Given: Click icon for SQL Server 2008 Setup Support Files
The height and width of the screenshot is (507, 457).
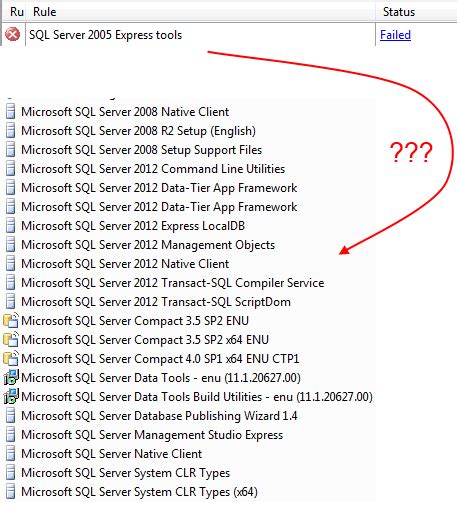Looking at the screenshot, I should (x=11, y=149).
